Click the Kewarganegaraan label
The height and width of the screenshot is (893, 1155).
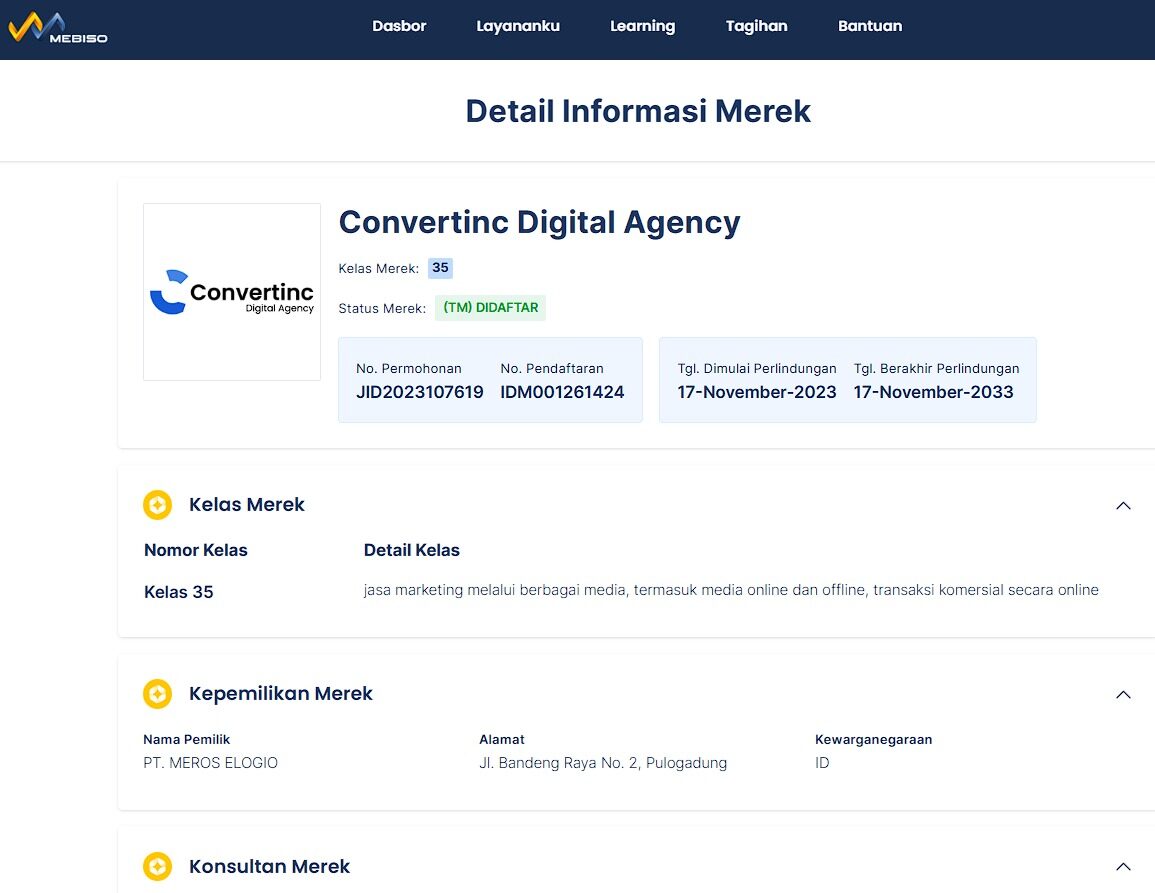pyautogui.click(x=874, y=739)
